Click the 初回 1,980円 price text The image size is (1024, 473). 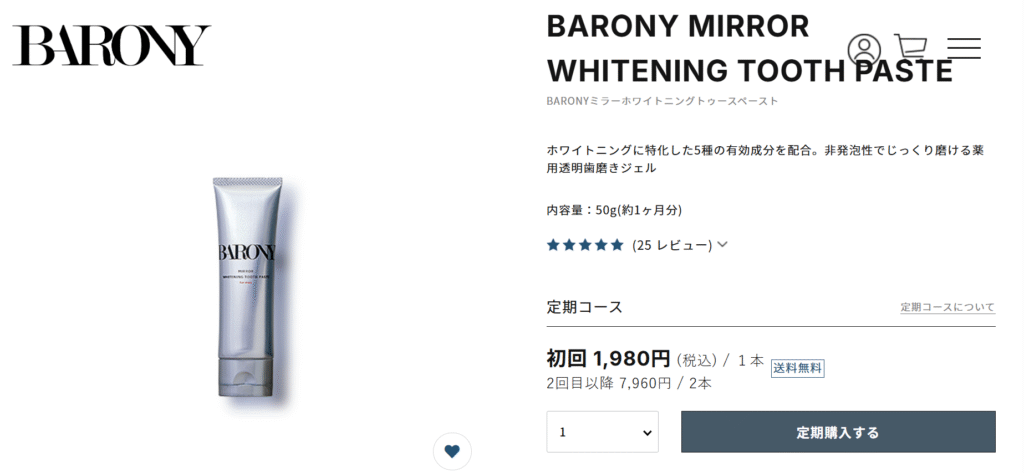click(x=609, y=359)
